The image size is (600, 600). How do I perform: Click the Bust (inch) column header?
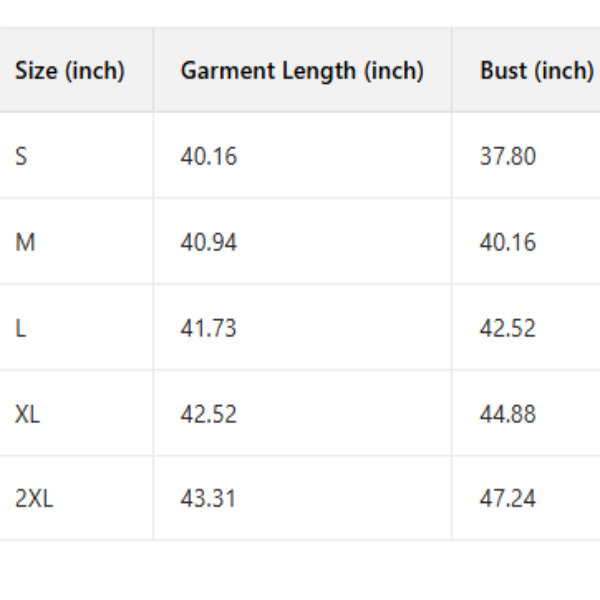click(536, 71)
